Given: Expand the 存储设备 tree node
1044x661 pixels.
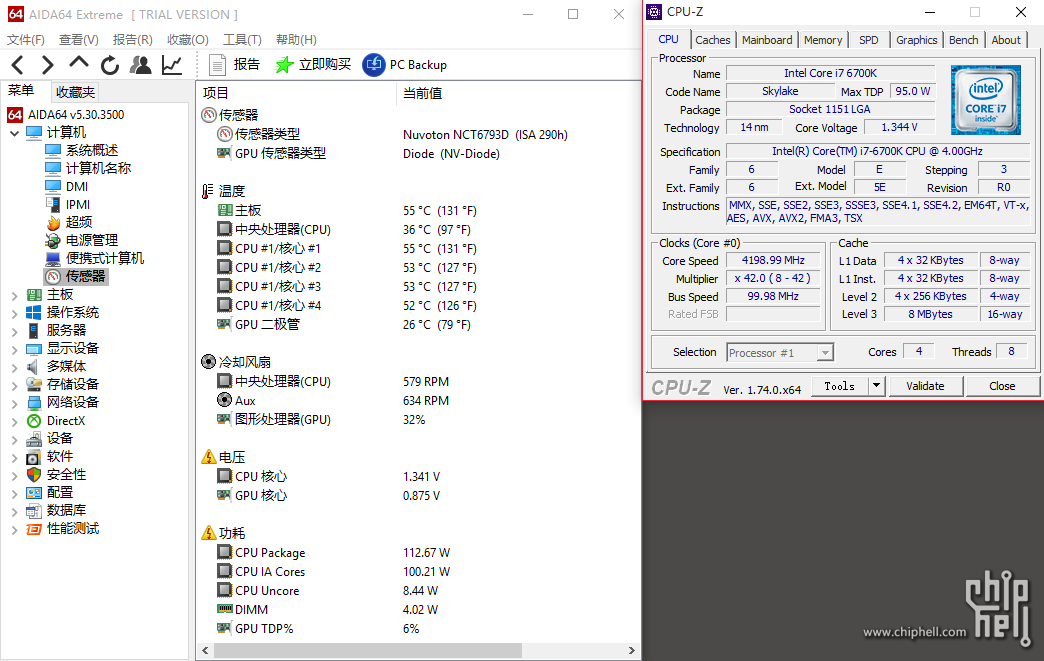Looking at the screenshot, I should 15,385.
